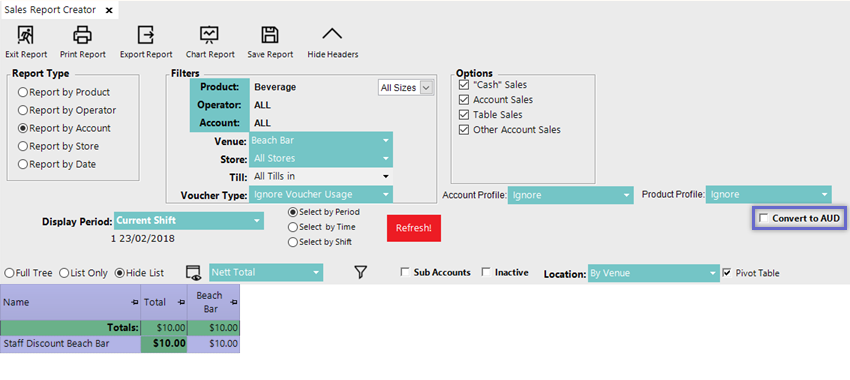Click the Hide Headers chevron icon
This screenshot has width=850, height=380.
point(332,34)
